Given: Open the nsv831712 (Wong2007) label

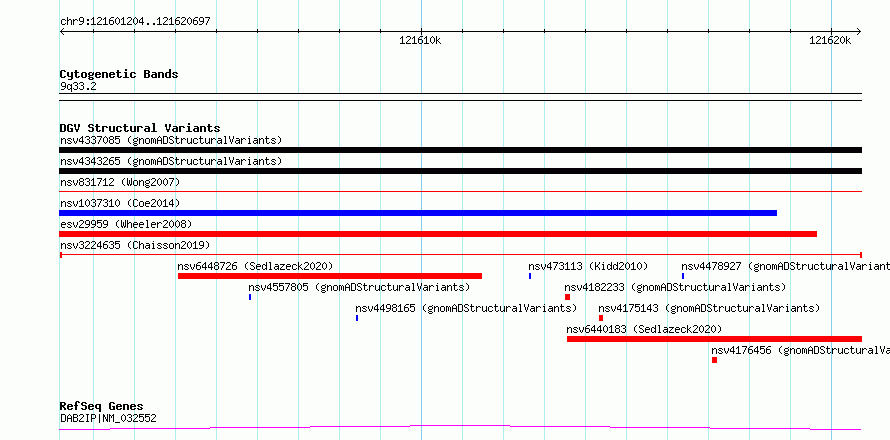Looking at the screenshot, I should [120, 182].
